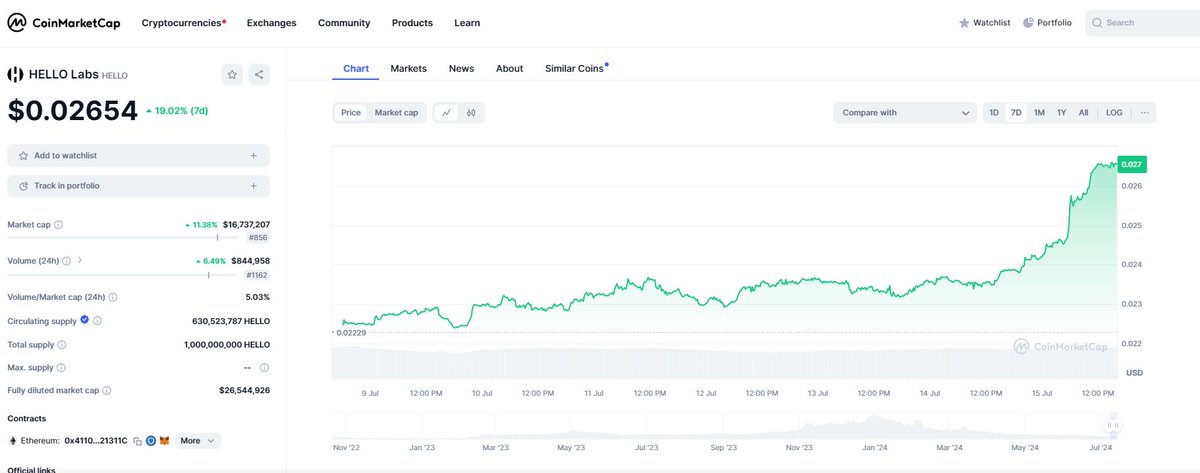
Task: Click the Market cap rank slider bar
Action: pos(123,238)
